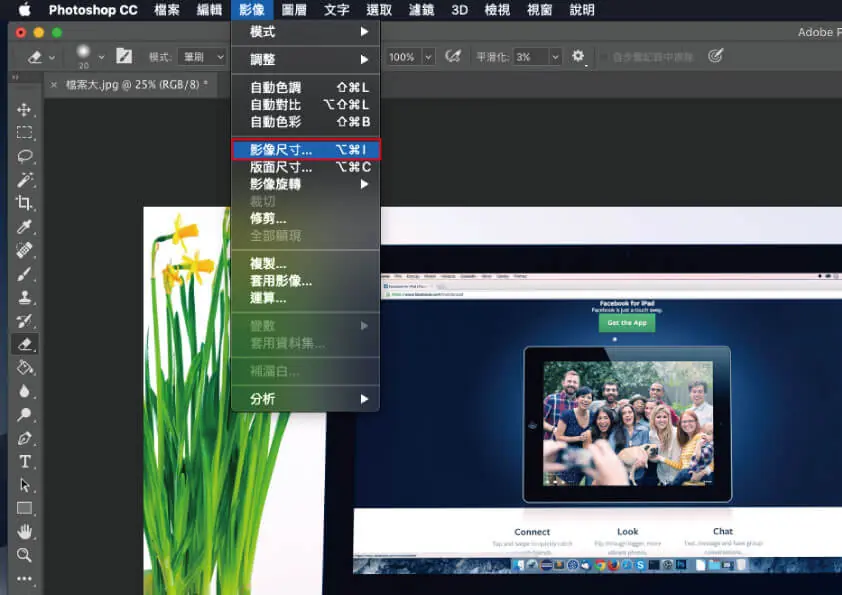Select the Rectangular Marquee tool

point(24,133)
